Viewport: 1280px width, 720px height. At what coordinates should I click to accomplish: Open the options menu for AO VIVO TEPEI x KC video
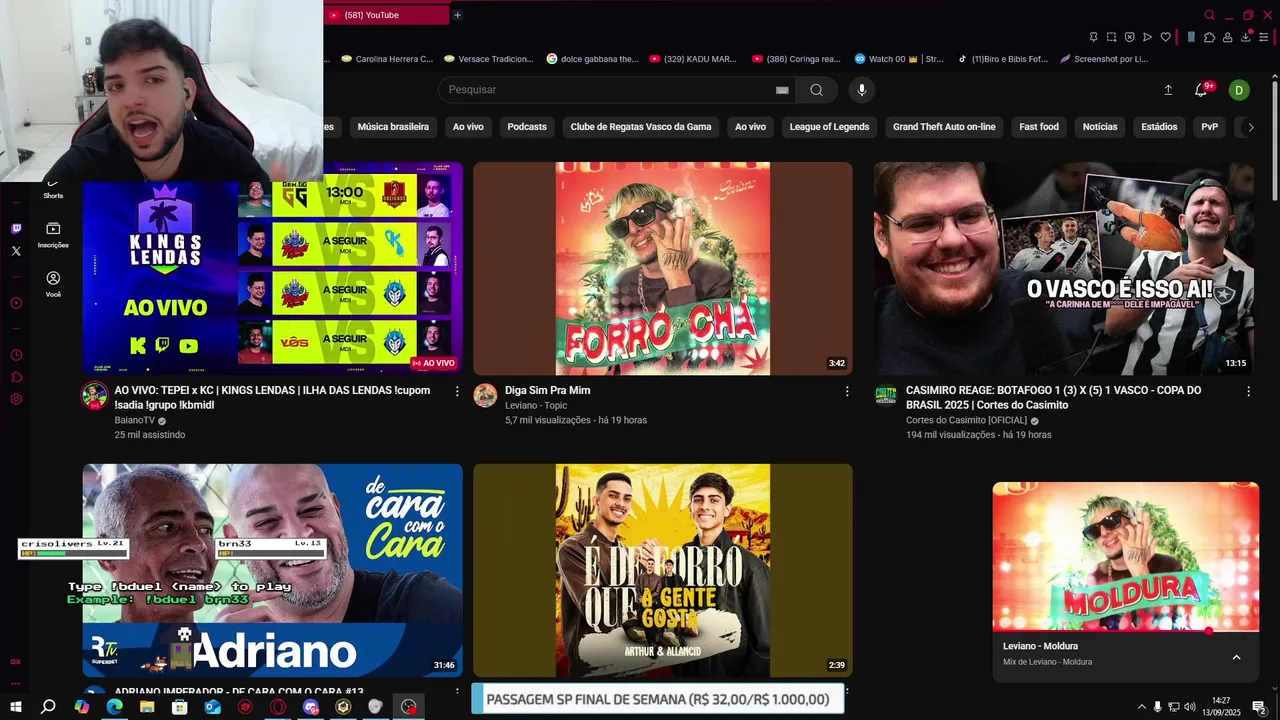click(x=457, y=391)
